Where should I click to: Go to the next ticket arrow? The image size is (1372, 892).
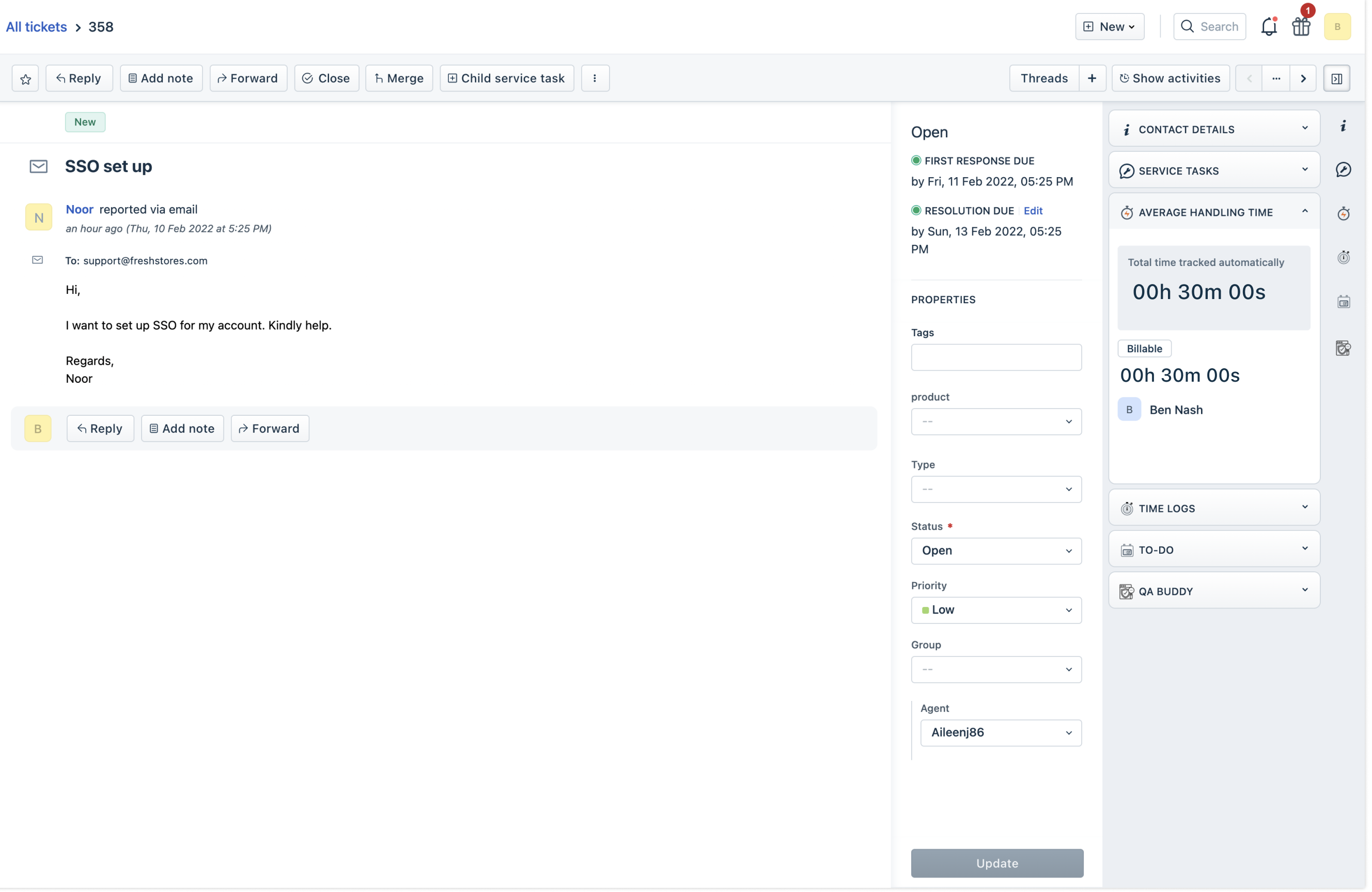point(1303,79)
